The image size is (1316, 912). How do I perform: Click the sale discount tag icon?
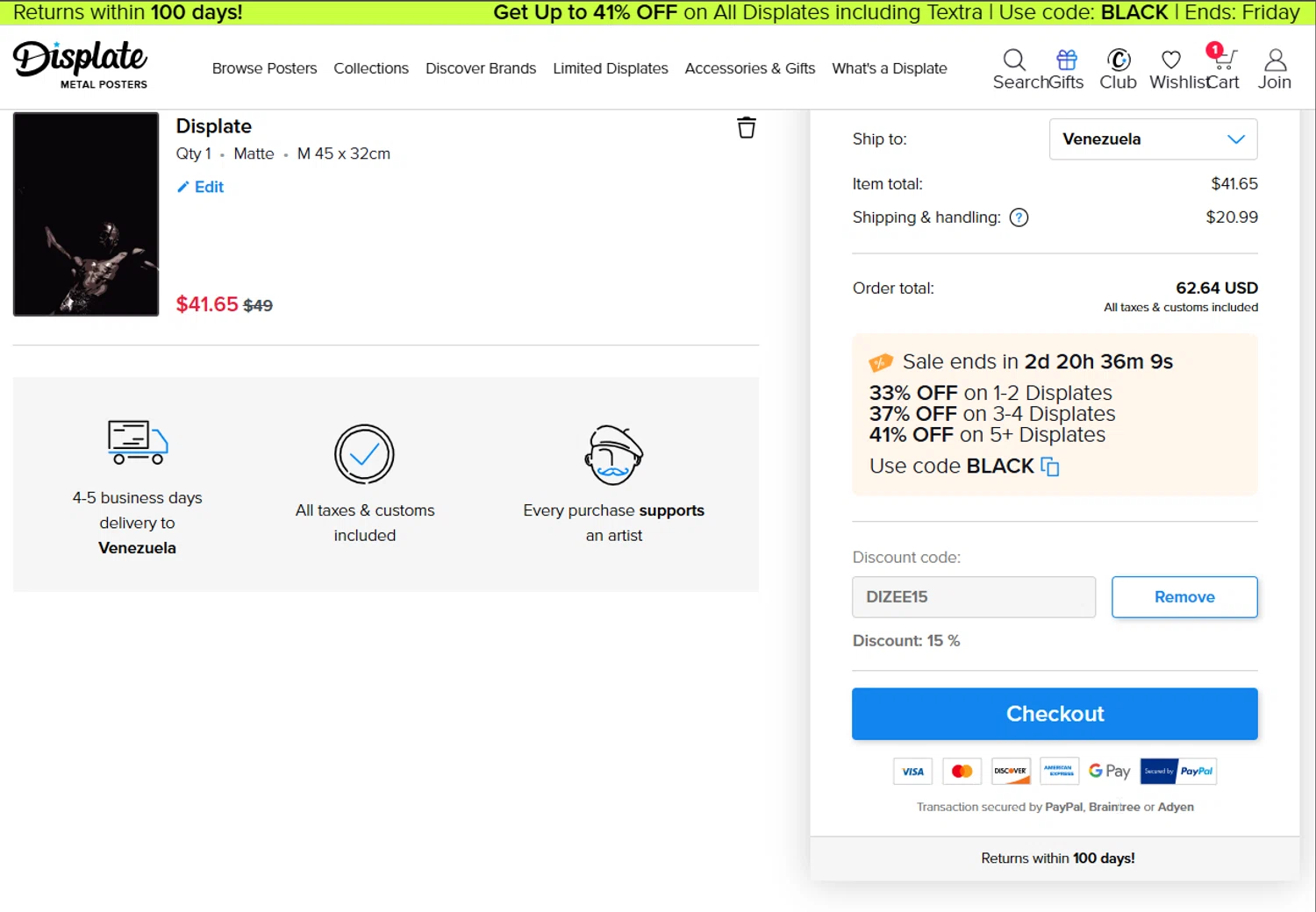pyautogui.click(x=881, y=362)
